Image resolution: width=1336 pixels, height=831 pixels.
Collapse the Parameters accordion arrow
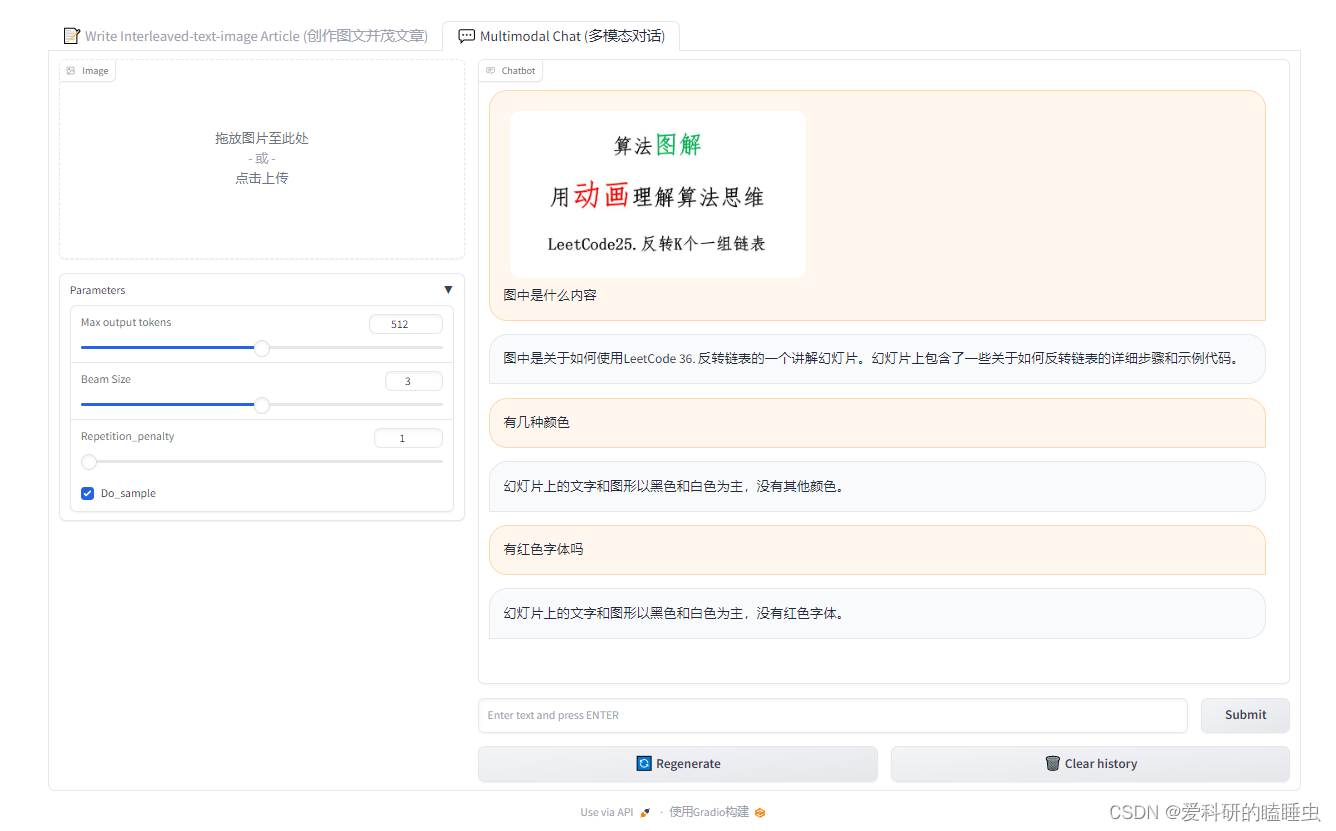click(448, 290)
